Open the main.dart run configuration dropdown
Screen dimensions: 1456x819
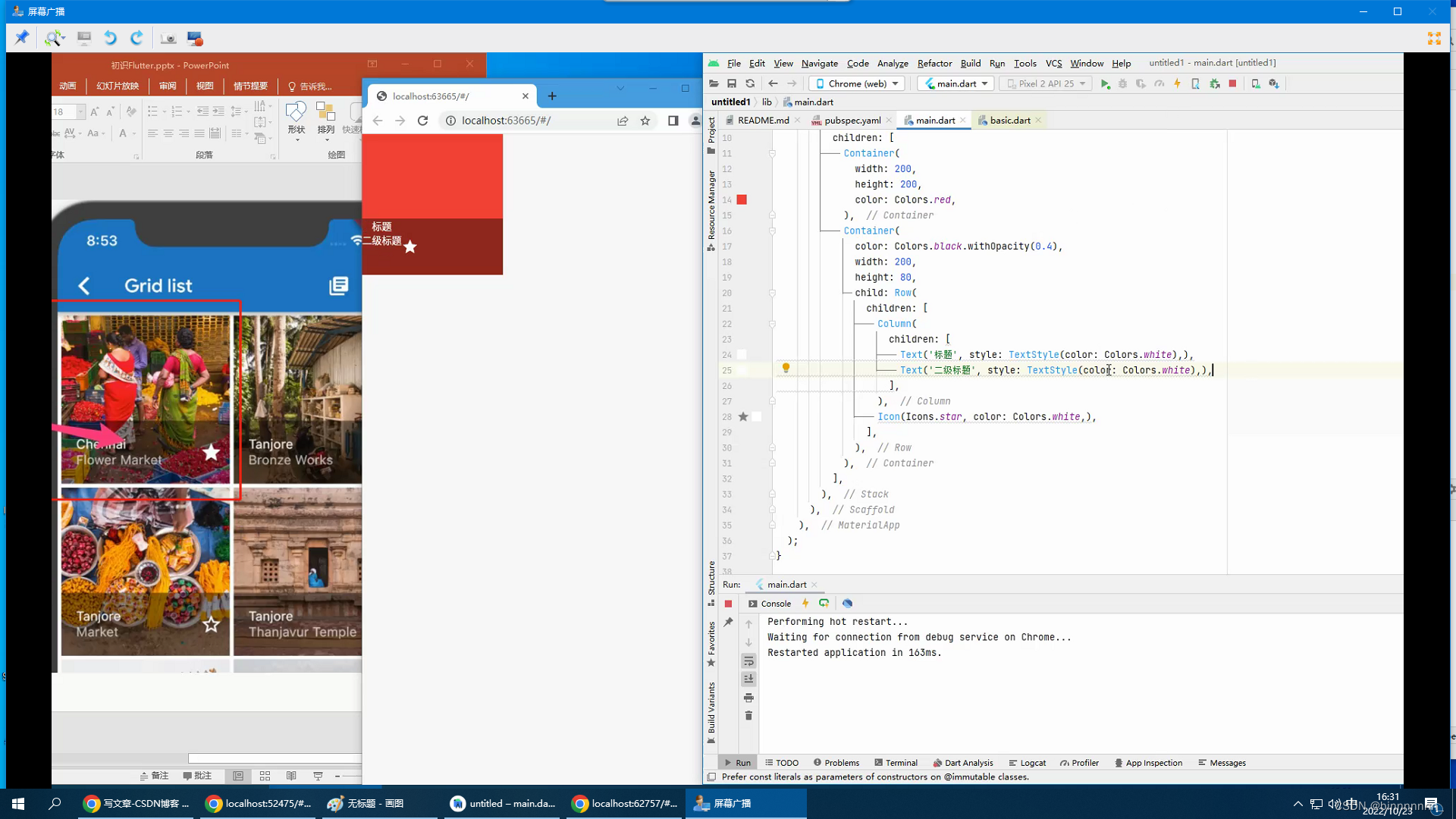tap(956, 84)
